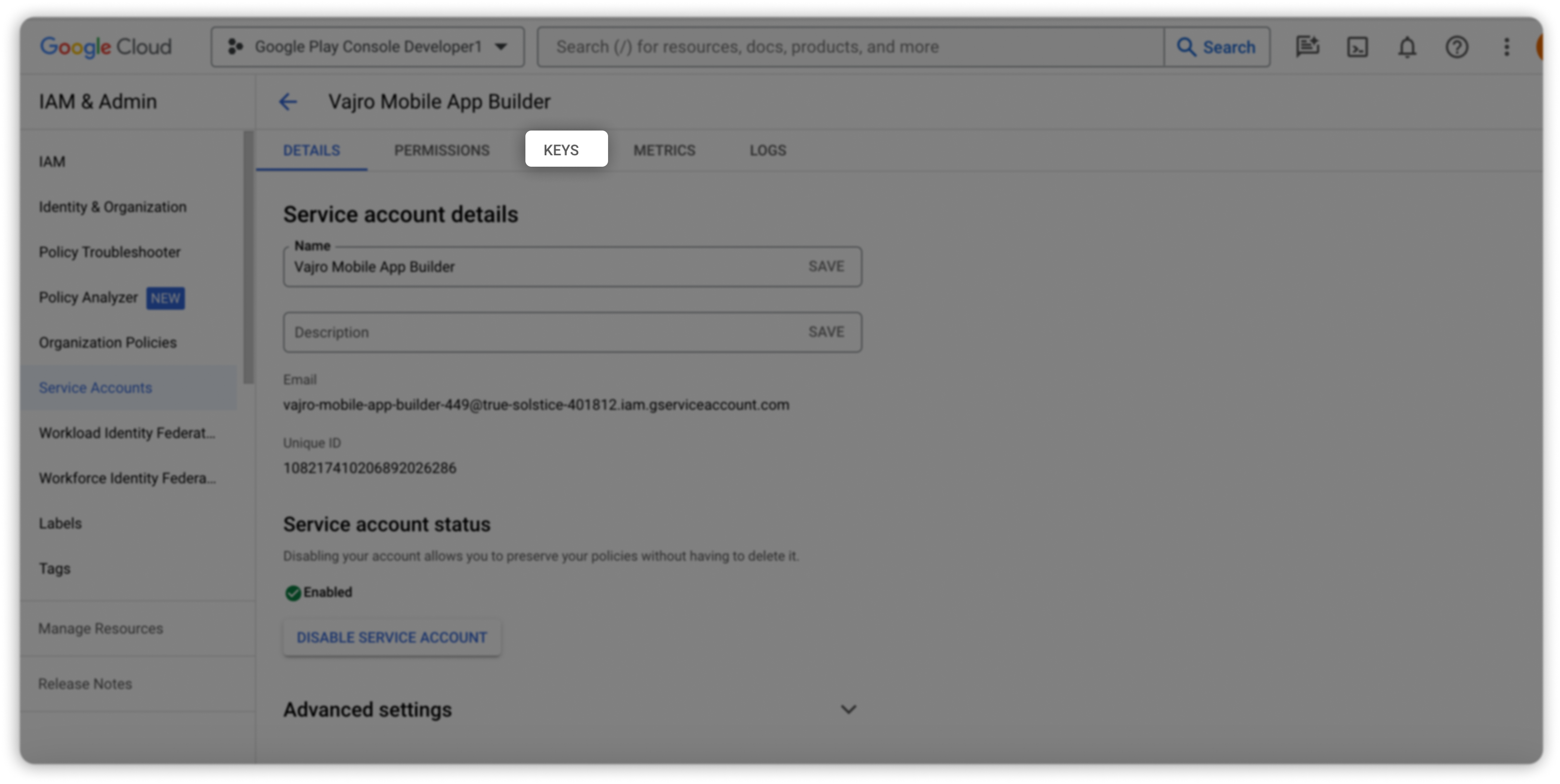Click DISABLE SERVICE ACCOUNT button

(392, 638)
